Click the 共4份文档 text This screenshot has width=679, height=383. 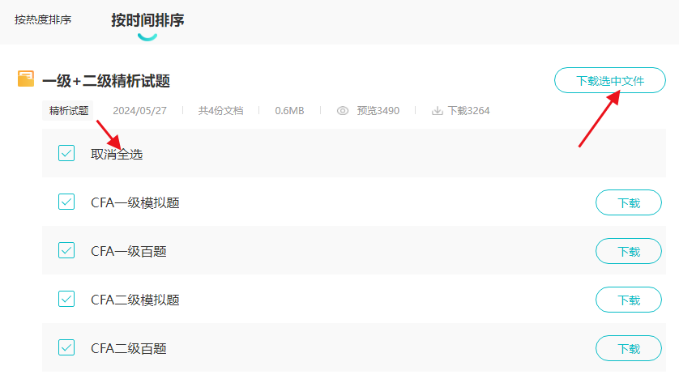(x=220, y=111)
